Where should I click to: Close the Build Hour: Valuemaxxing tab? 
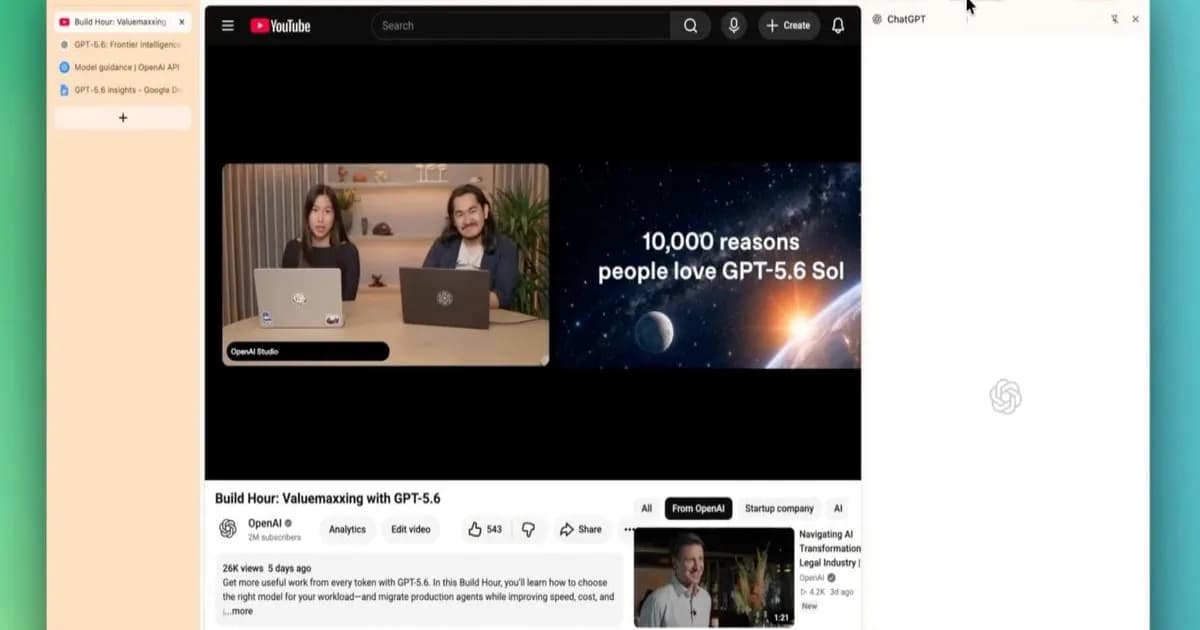point(181,22)
